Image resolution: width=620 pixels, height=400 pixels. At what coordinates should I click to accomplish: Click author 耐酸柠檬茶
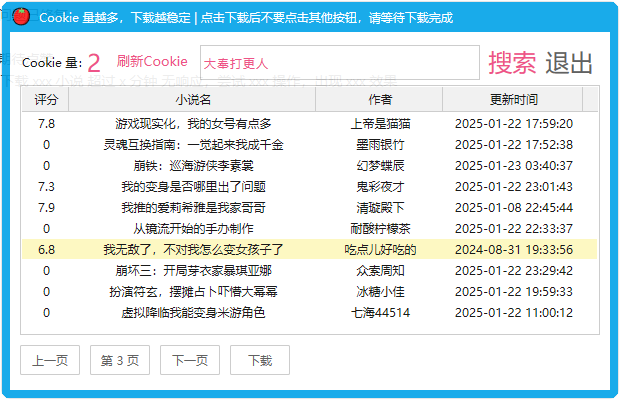(380, 228)
